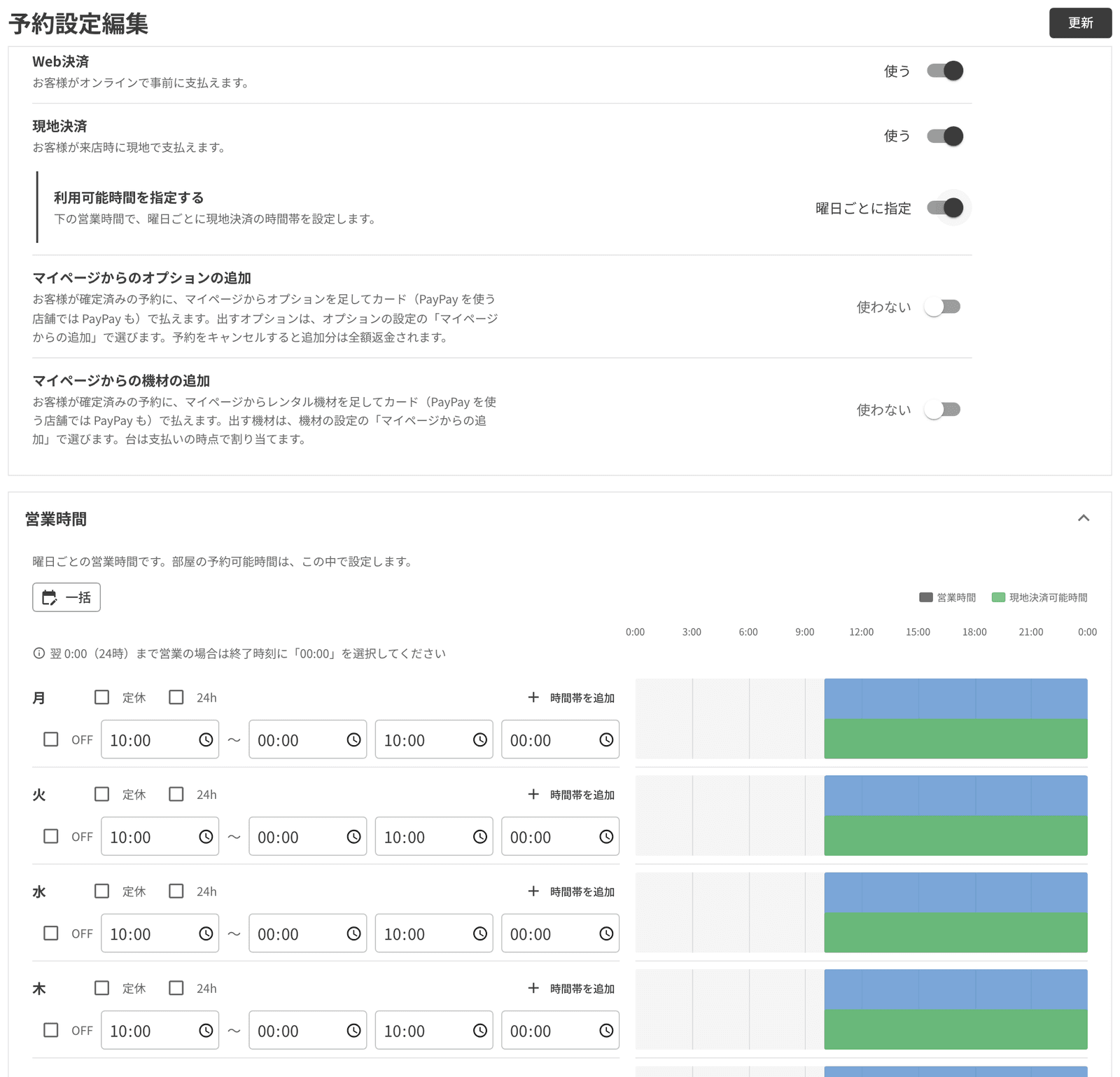Open clock picker on Monday's first 00:00 field
Viewport: 1120px width, 1077px height.
[353, 739]
